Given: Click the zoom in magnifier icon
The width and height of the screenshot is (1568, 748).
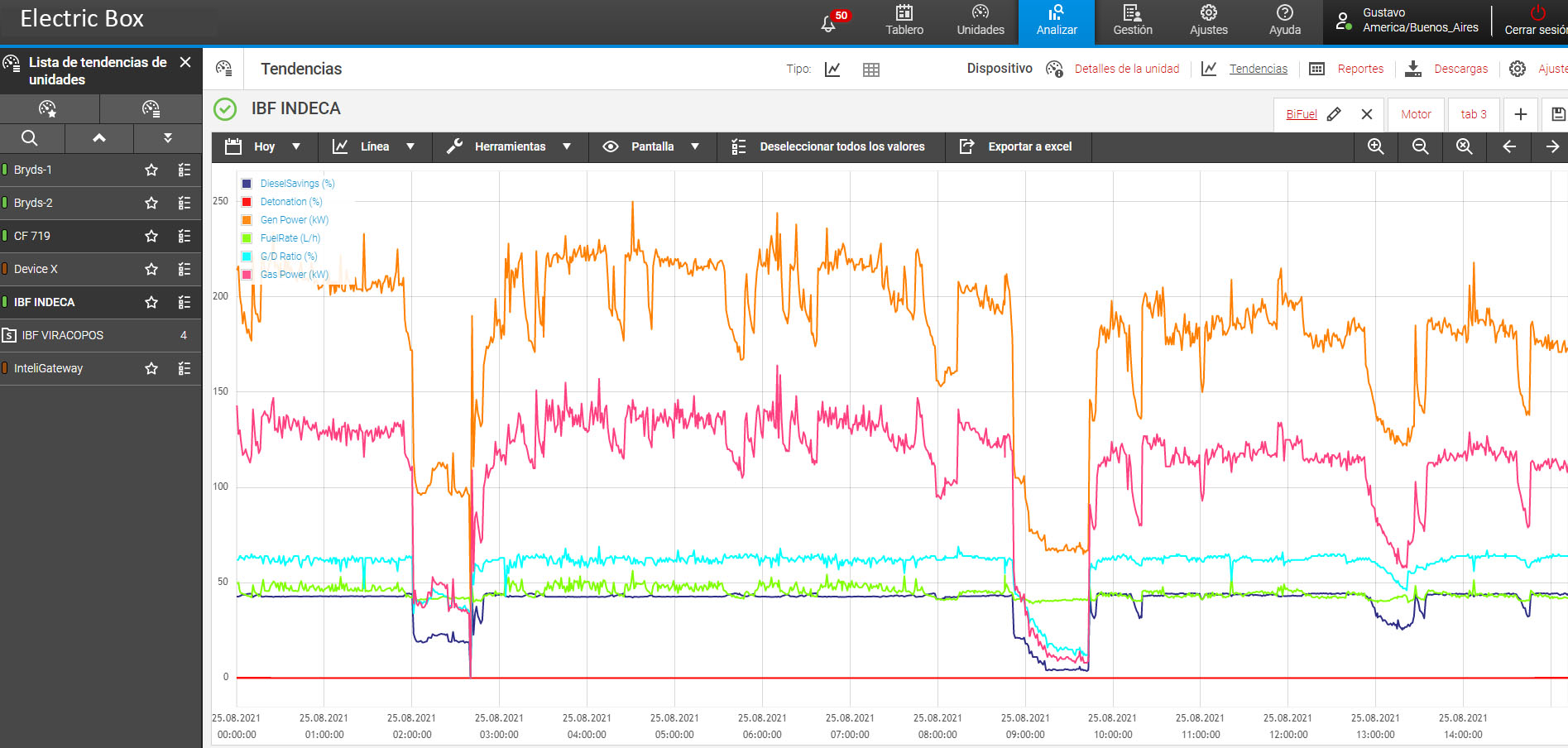Looking at the screenshot, I should click(1375, 146).
